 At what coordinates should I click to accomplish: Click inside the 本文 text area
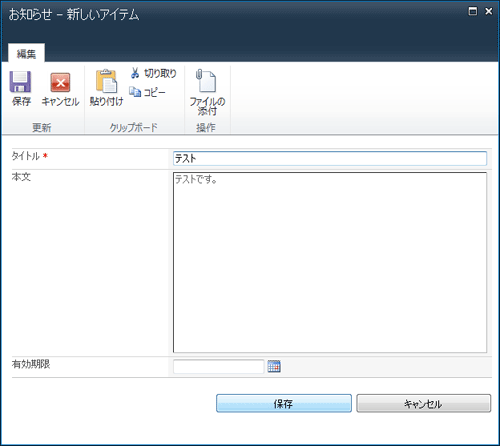[x=330, y=262]
